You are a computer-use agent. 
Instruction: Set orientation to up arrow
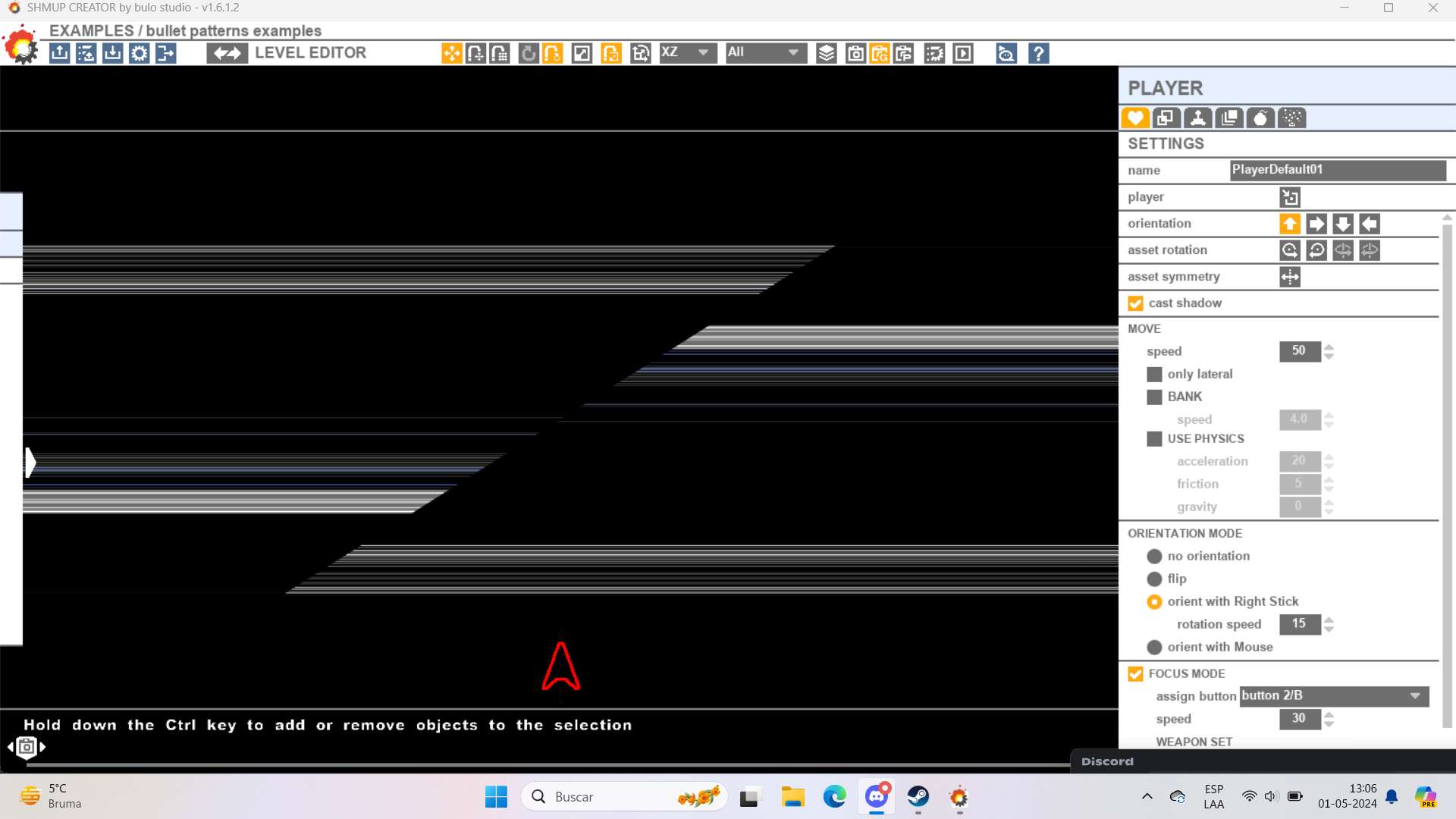[1290, 224]
